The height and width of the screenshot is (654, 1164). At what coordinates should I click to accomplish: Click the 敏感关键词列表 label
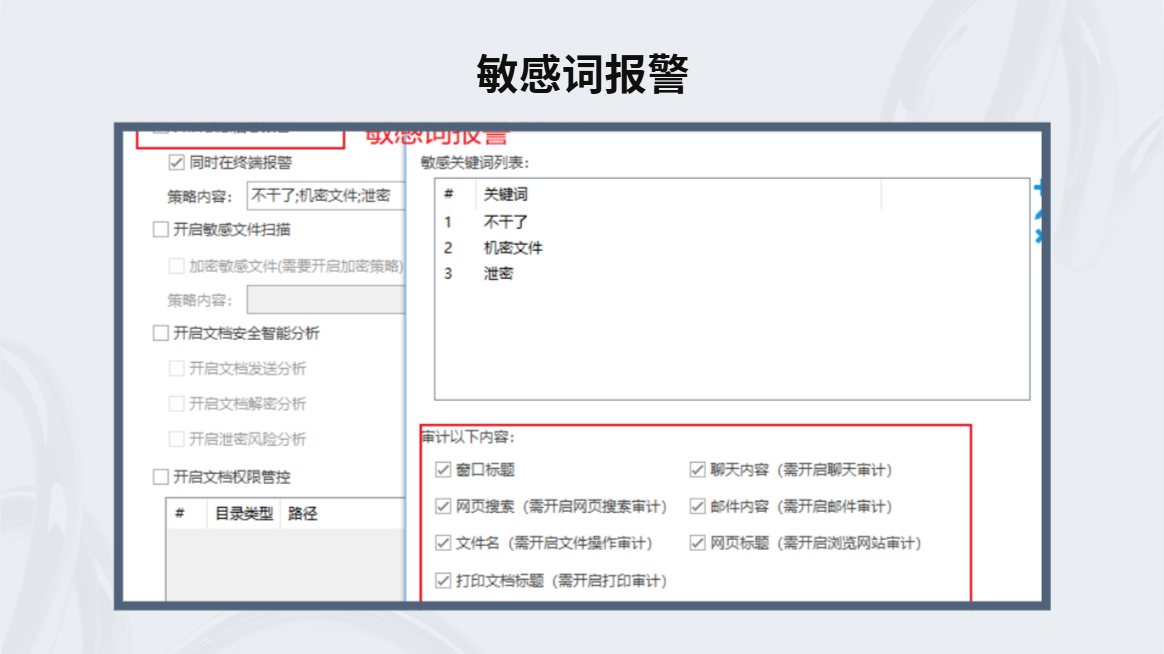pos(474,163)
